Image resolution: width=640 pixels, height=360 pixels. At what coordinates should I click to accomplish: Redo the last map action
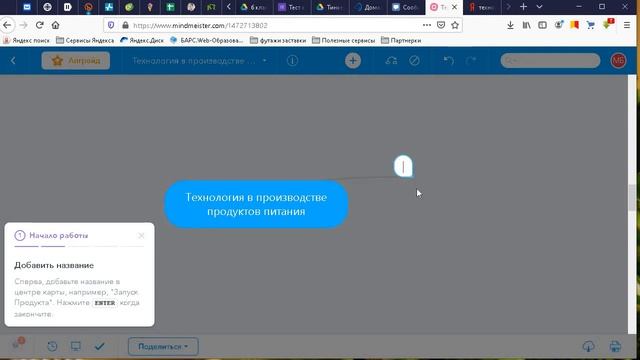point(471,61)
